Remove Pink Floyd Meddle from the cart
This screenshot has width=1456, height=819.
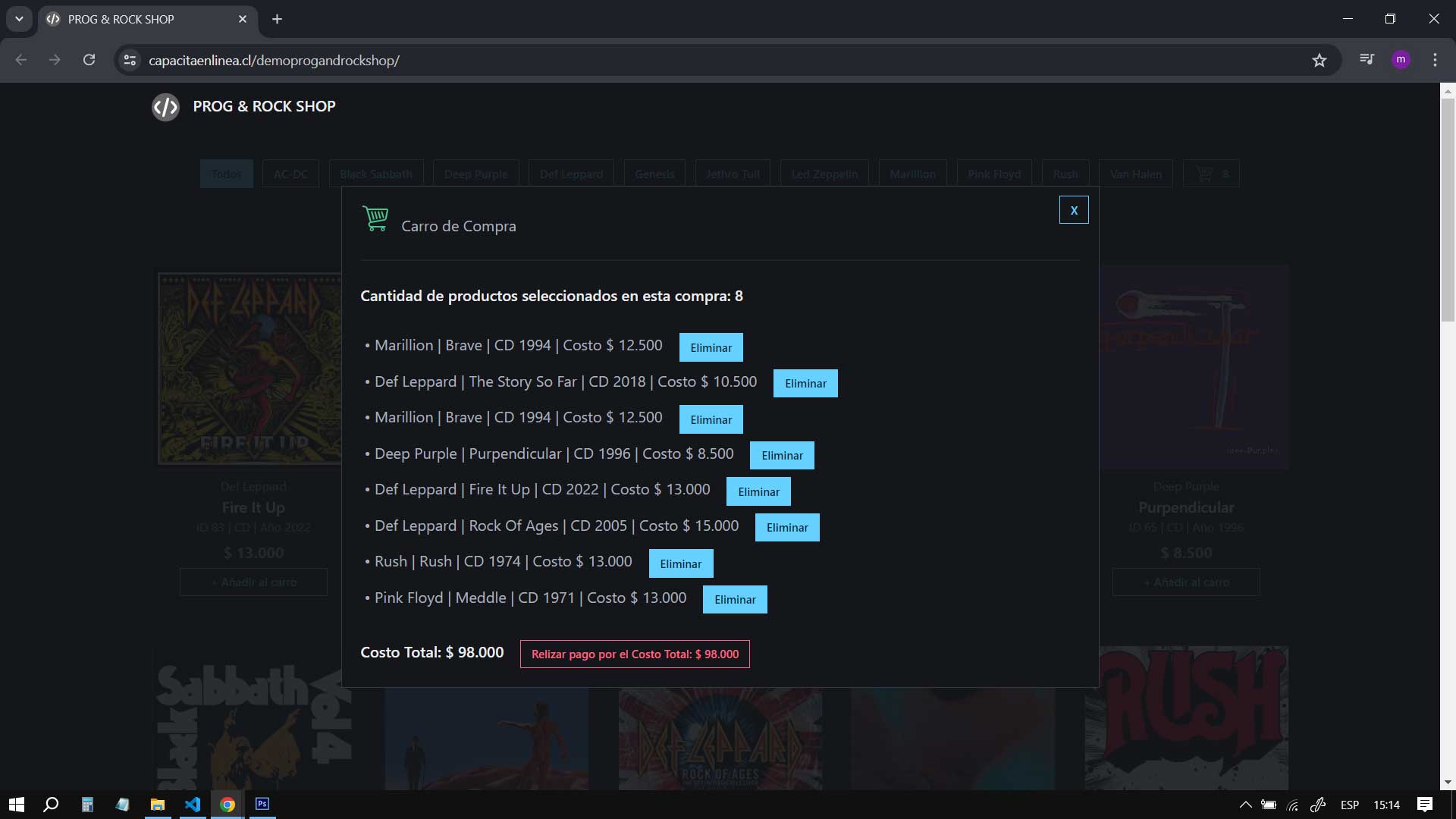point(735,600)
